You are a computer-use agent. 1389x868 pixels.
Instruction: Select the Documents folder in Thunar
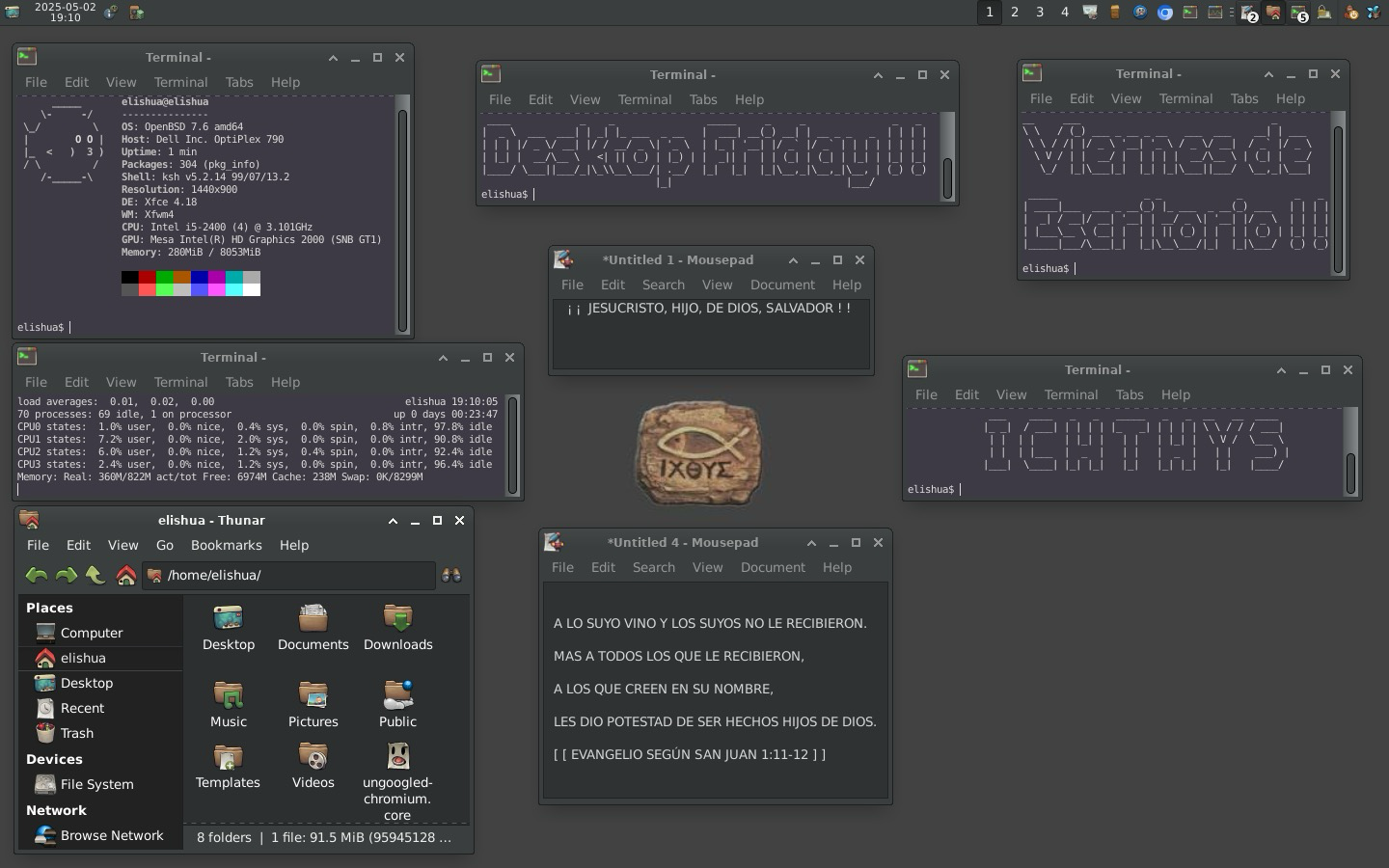[x=313, y=628]
